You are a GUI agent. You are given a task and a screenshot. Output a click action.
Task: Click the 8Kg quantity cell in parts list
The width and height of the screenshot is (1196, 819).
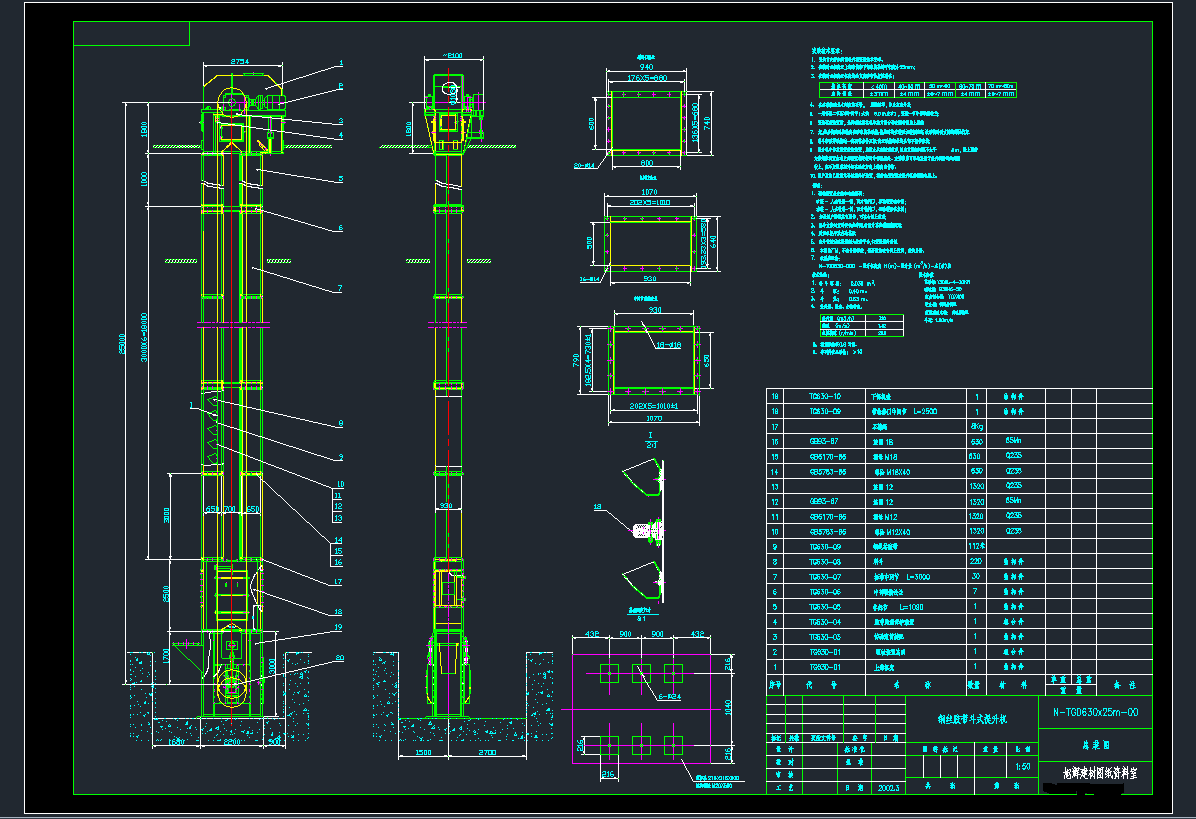pyautogui.click(x=977, y=426)
